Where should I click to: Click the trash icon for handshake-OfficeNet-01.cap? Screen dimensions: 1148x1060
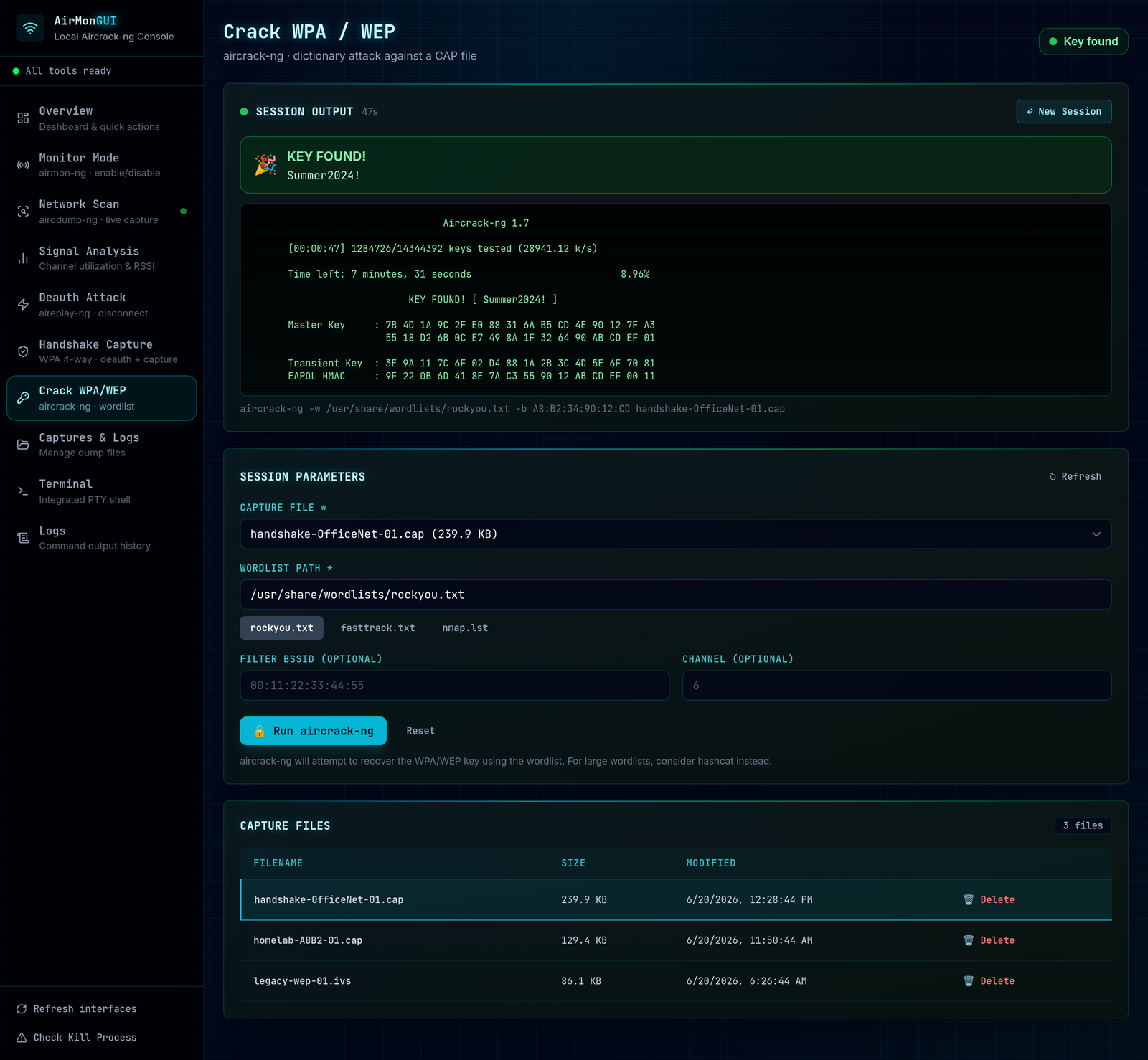click(969, 900)
